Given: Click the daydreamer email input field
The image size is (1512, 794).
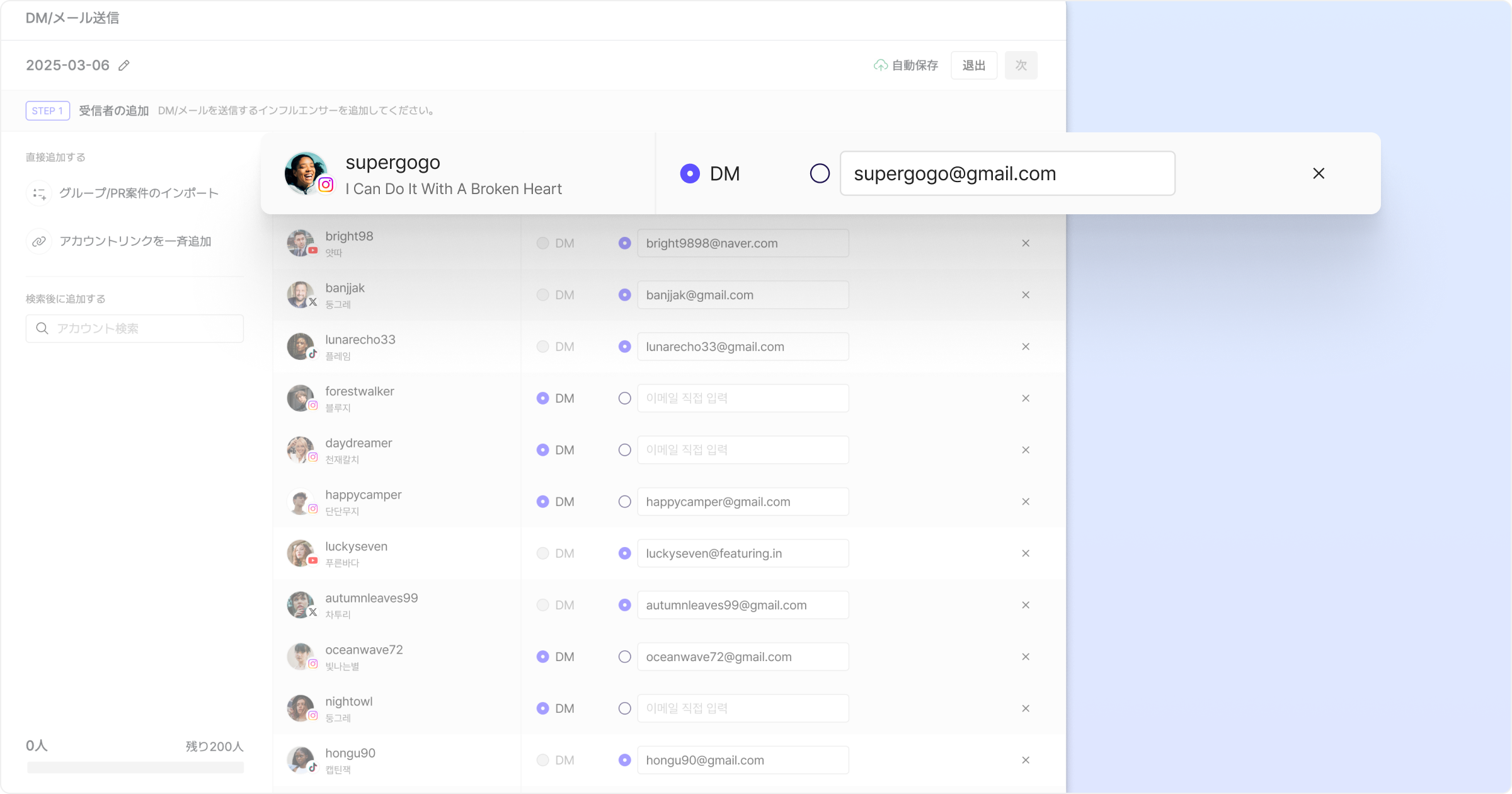Looking at the screenshot, I should 742,450.
